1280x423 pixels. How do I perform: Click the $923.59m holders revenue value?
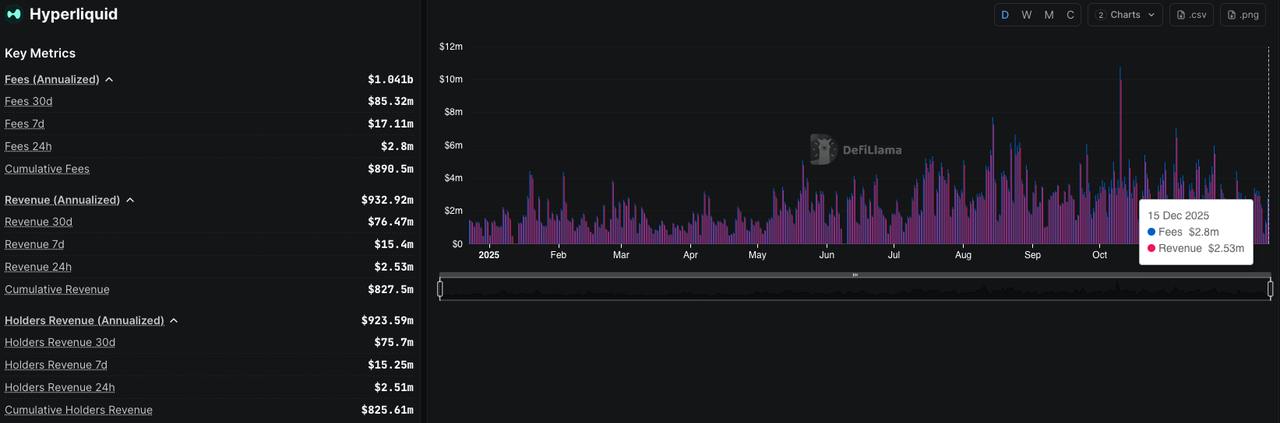[x=387, y=321]
